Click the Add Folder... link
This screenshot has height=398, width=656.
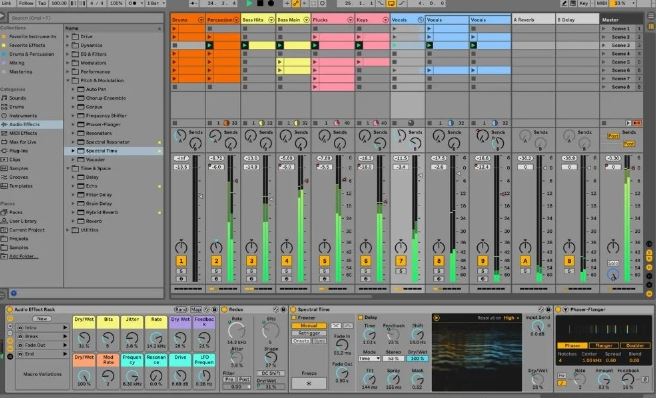click(23, 256)
